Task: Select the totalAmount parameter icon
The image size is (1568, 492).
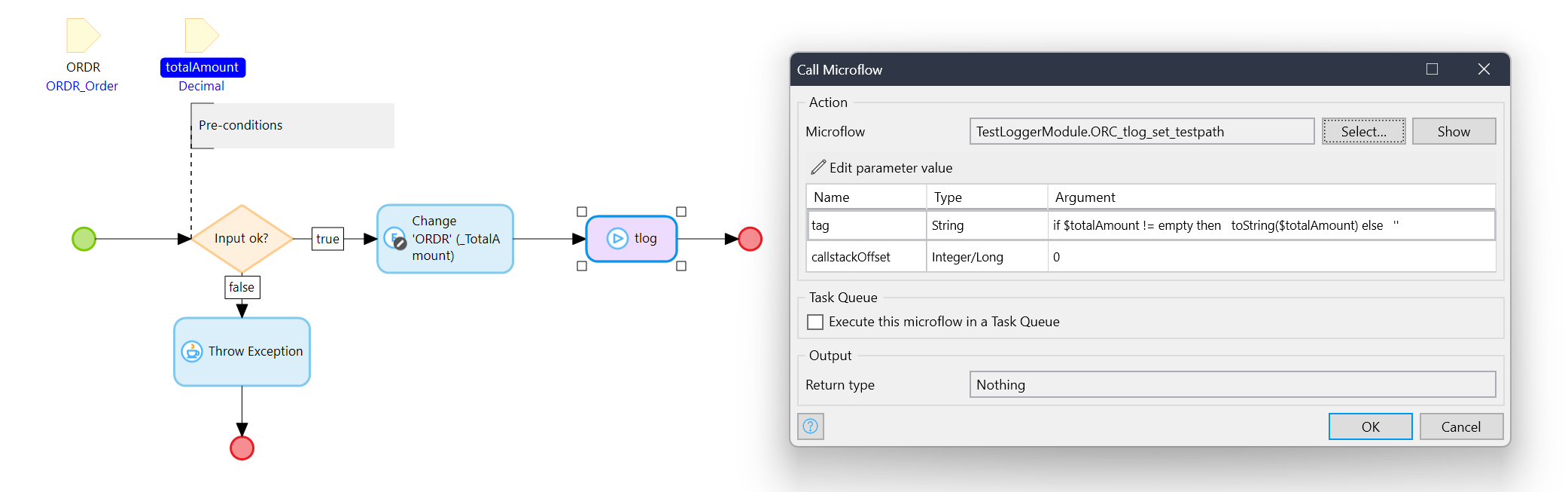Action: point(201,35)
